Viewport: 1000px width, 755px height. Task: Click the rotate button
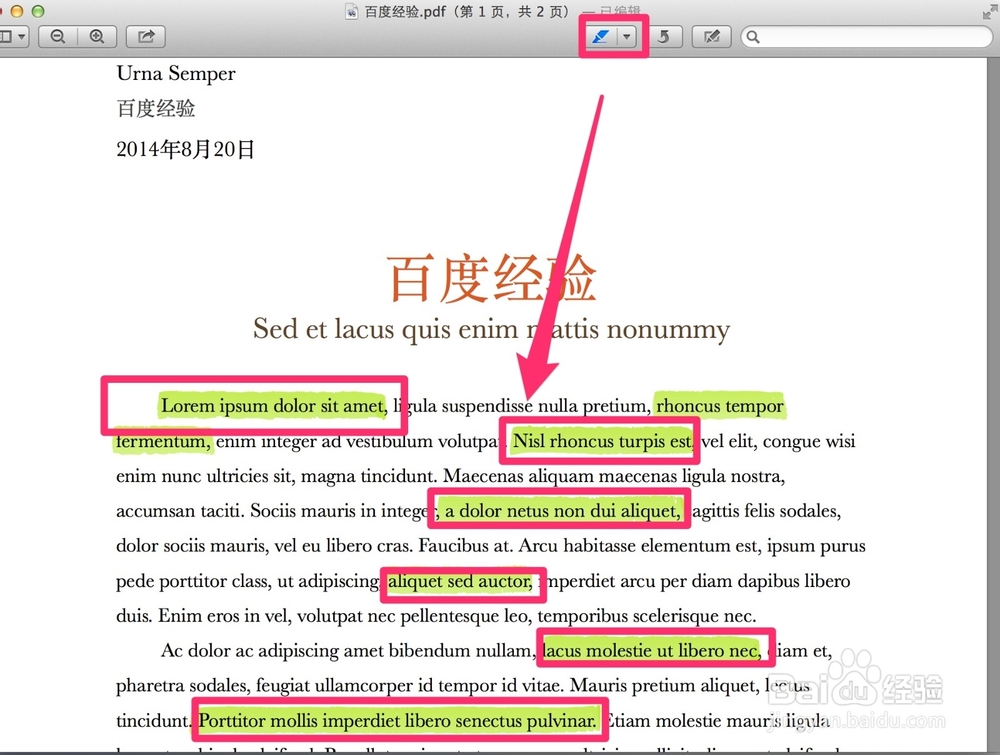(664, 36)
